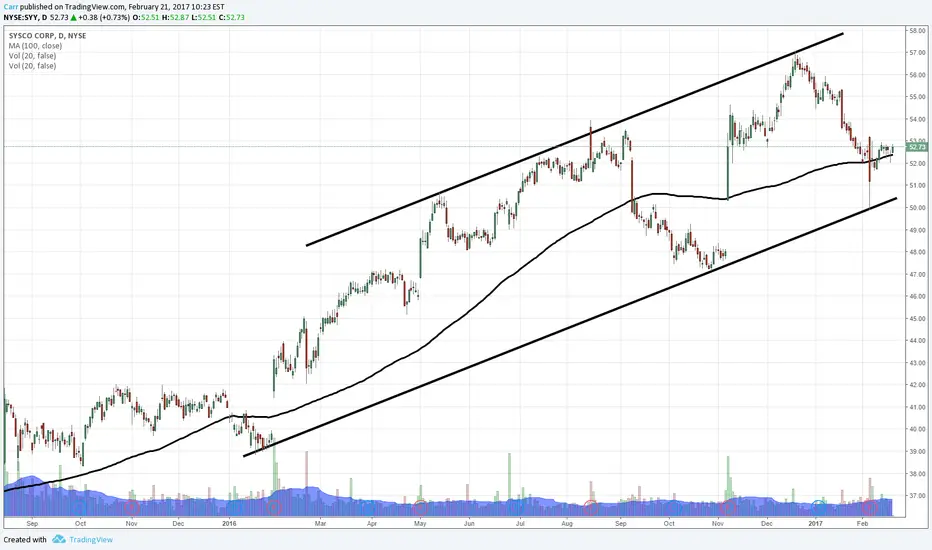Click the 57.00 price axis label

[x=917, y=53]
